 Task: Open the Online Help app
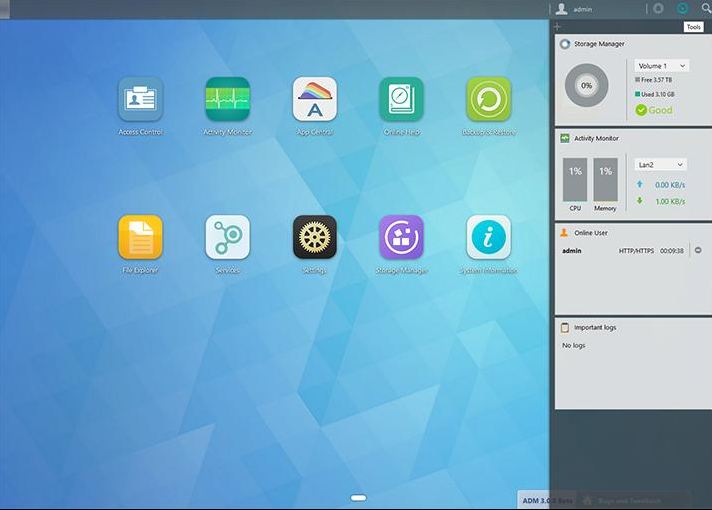click(x=401, y=99)
